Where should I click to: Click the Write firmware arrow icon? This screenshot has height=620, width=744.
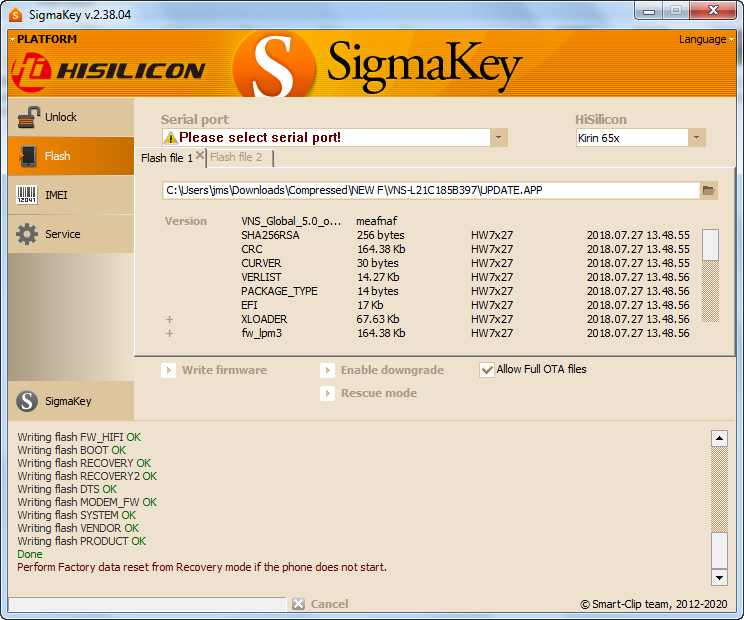168,370
